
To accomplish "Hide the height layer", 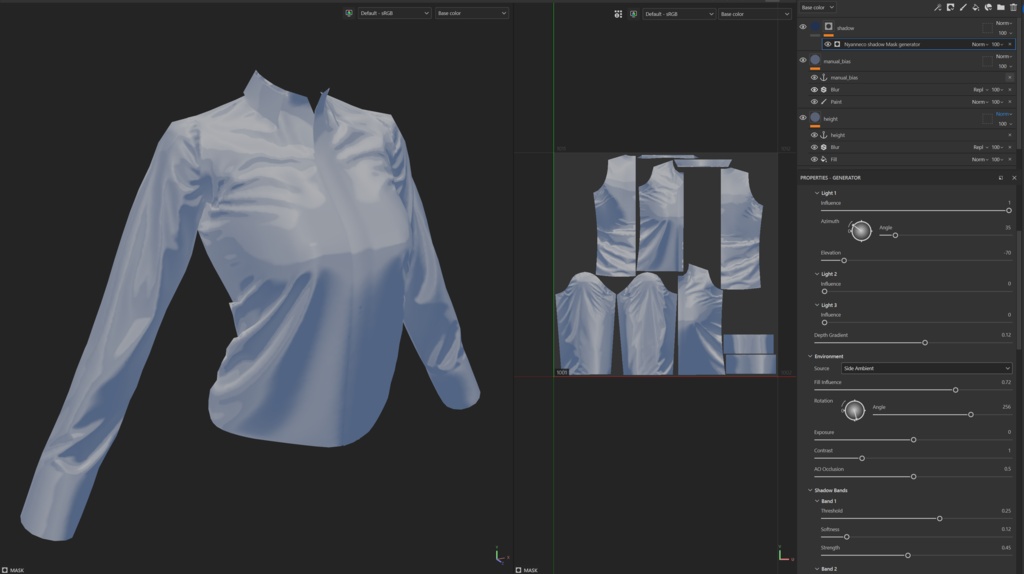I will [x=803, y=118].
